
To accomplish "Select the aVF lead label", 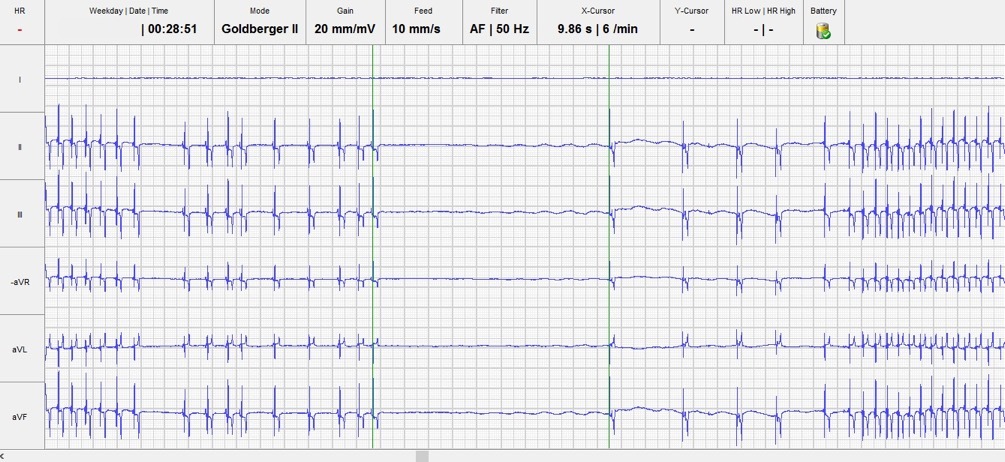I will [x=20, y=416].
